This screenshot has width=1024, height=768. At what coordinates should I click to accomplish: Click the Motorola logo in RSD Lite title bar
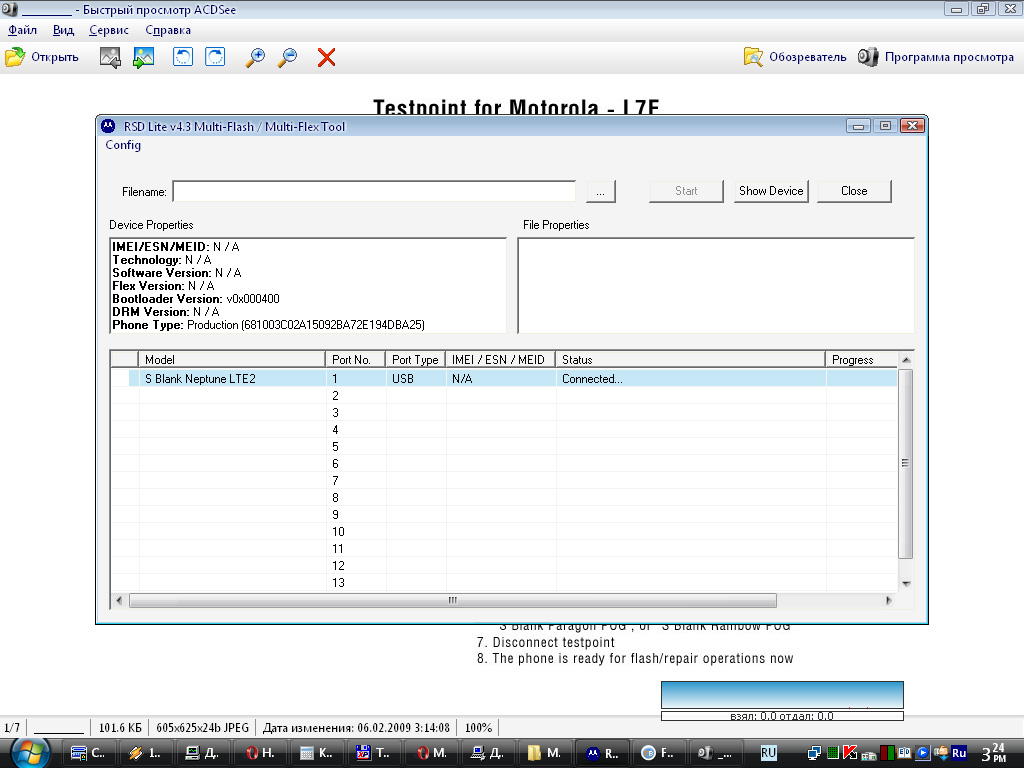tap(108, 126)
